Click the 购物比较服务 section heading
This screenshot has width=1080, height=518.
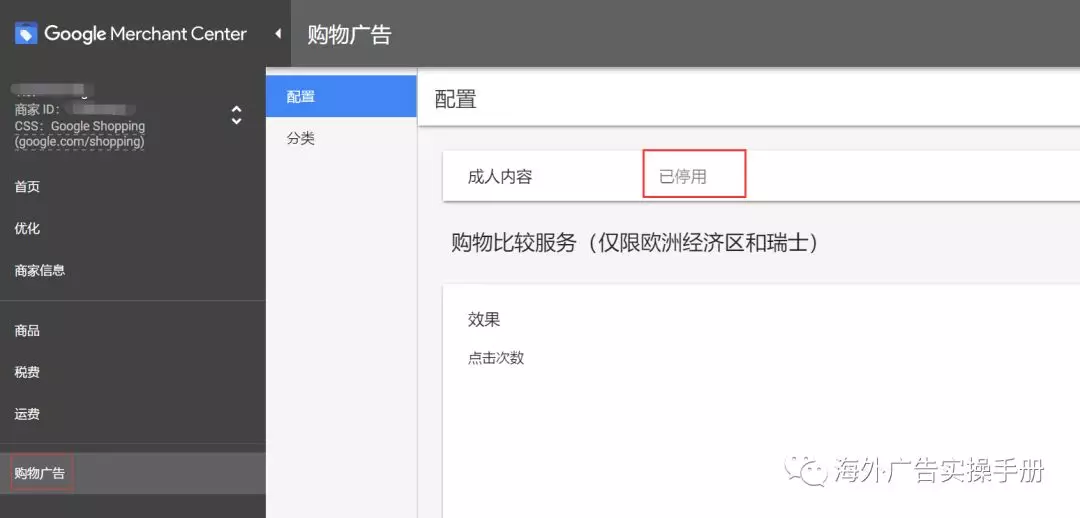tap(635, 243)
